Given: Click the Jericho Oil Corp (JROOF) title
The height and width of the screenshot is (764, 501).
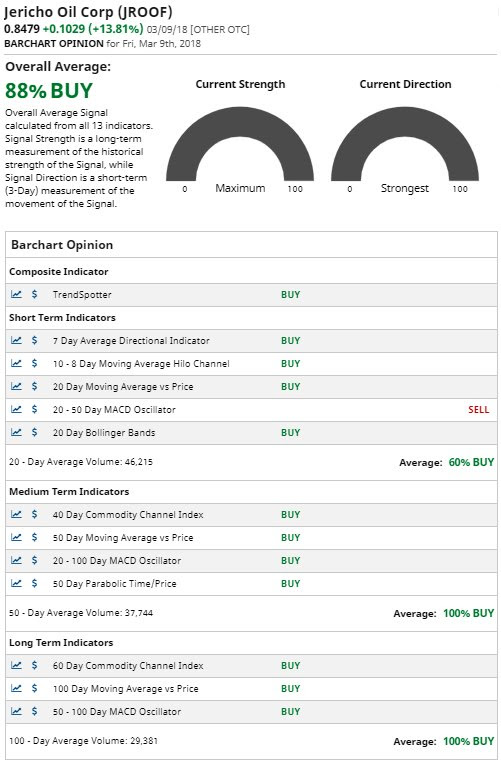Looking at the screenshot, I should point(88,12).
